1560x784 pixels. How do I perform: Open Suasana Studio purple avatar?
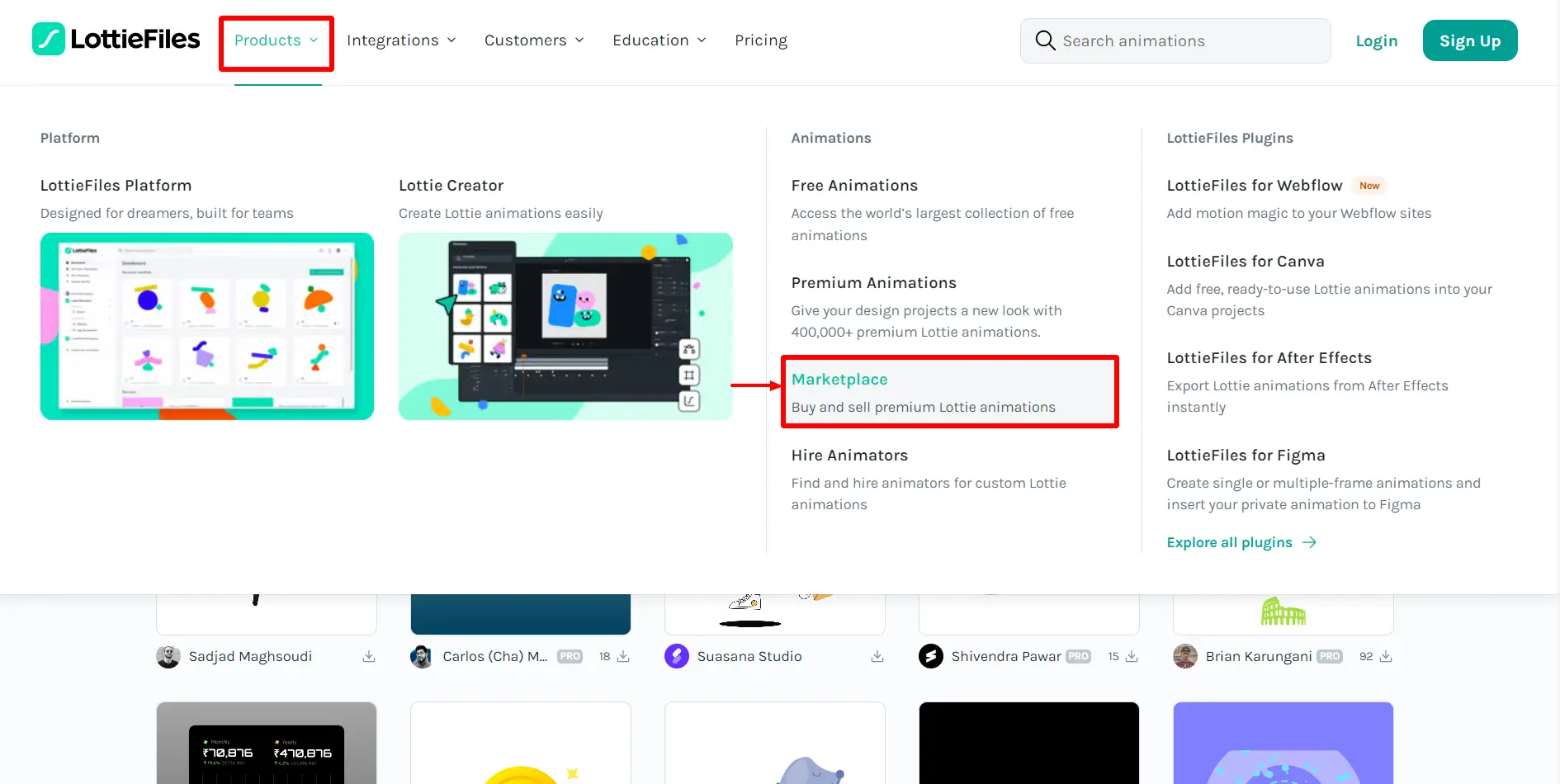[x=677, y=656]
